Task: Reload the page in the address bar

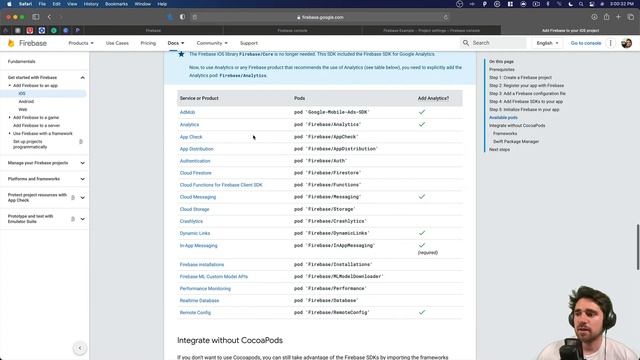Action: [x=445, y=17]
